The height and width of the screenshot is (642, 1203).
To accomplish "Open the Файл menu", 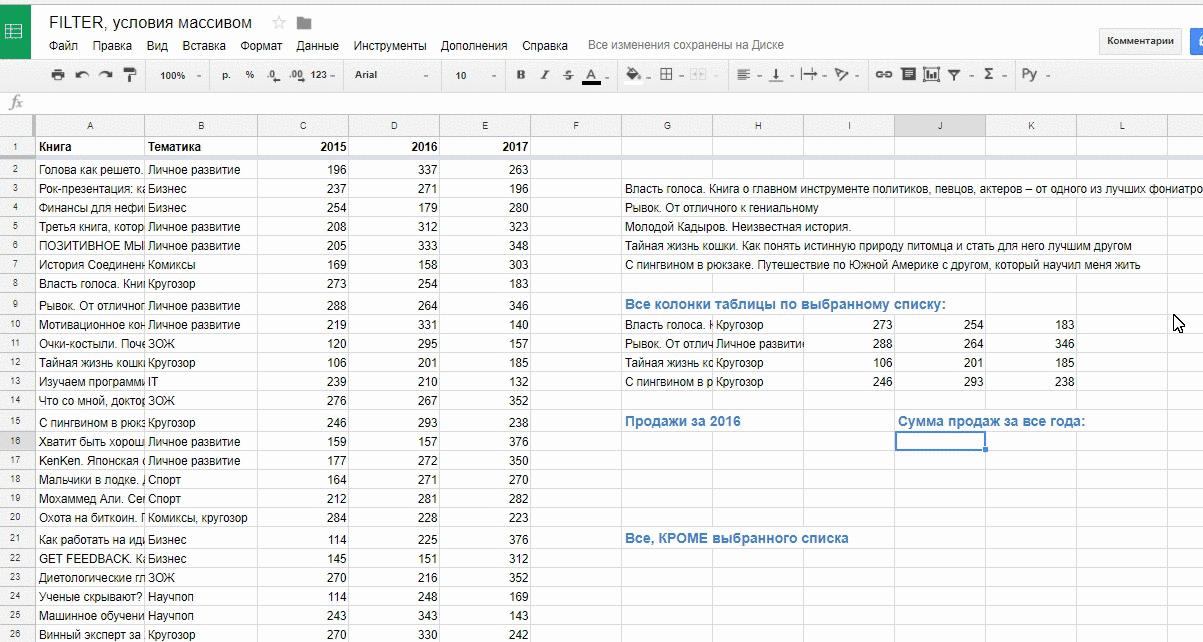I will pyautogui.click(x=63, y=46).
